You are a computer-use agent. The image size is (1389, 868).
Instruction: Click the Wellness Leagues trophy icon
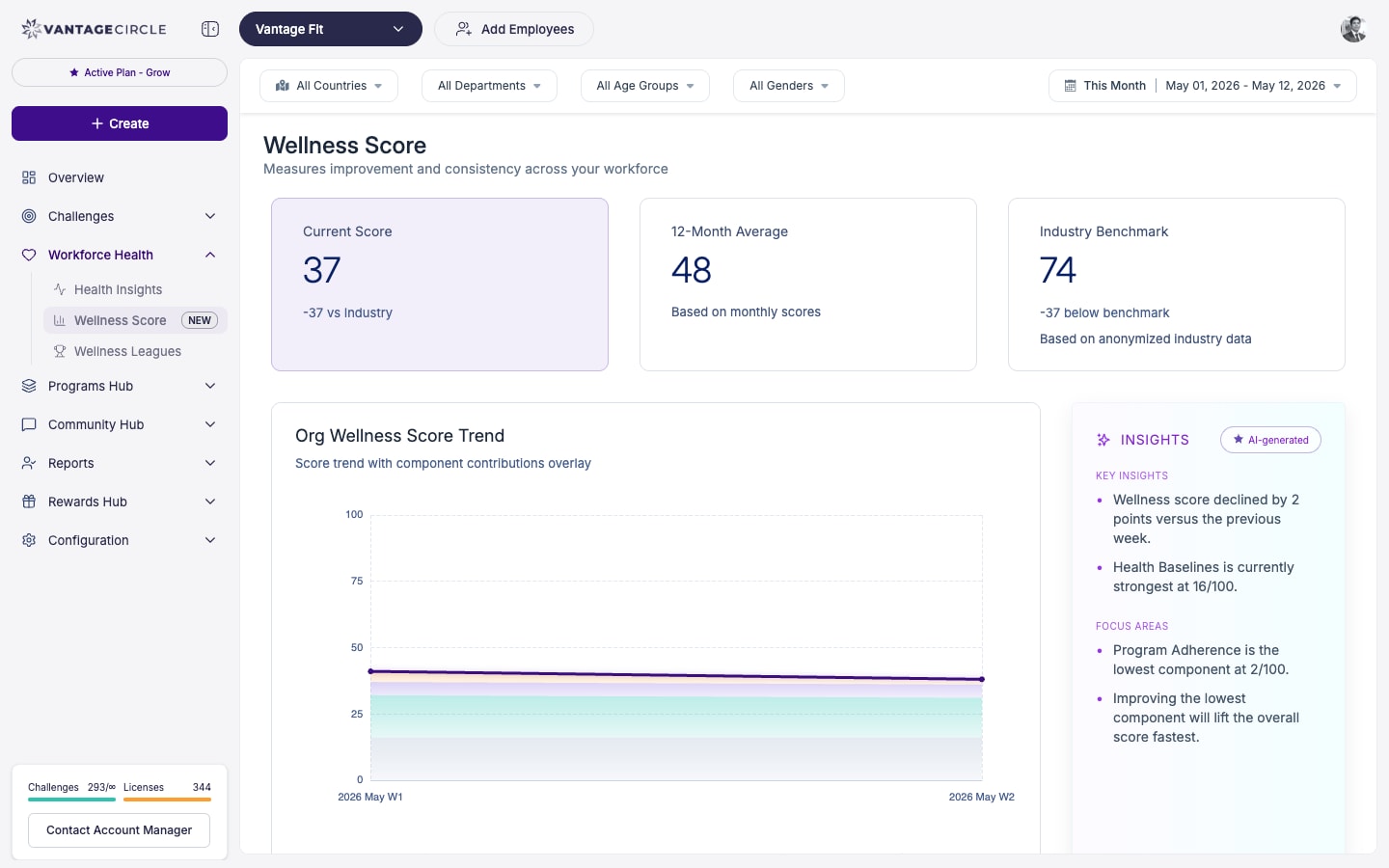coord(60,351)
